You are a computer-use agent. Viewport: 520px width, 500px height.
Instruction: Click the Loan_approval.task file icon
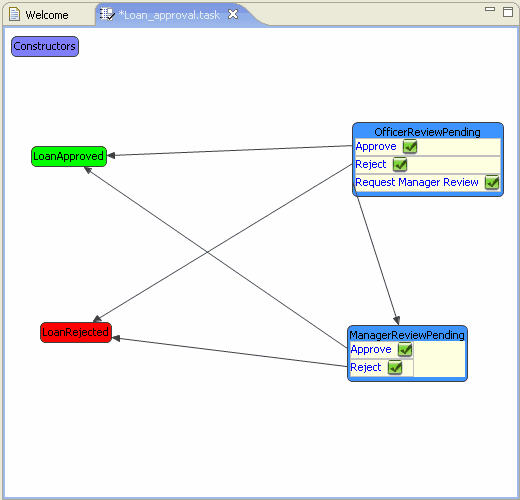point(107,14)
